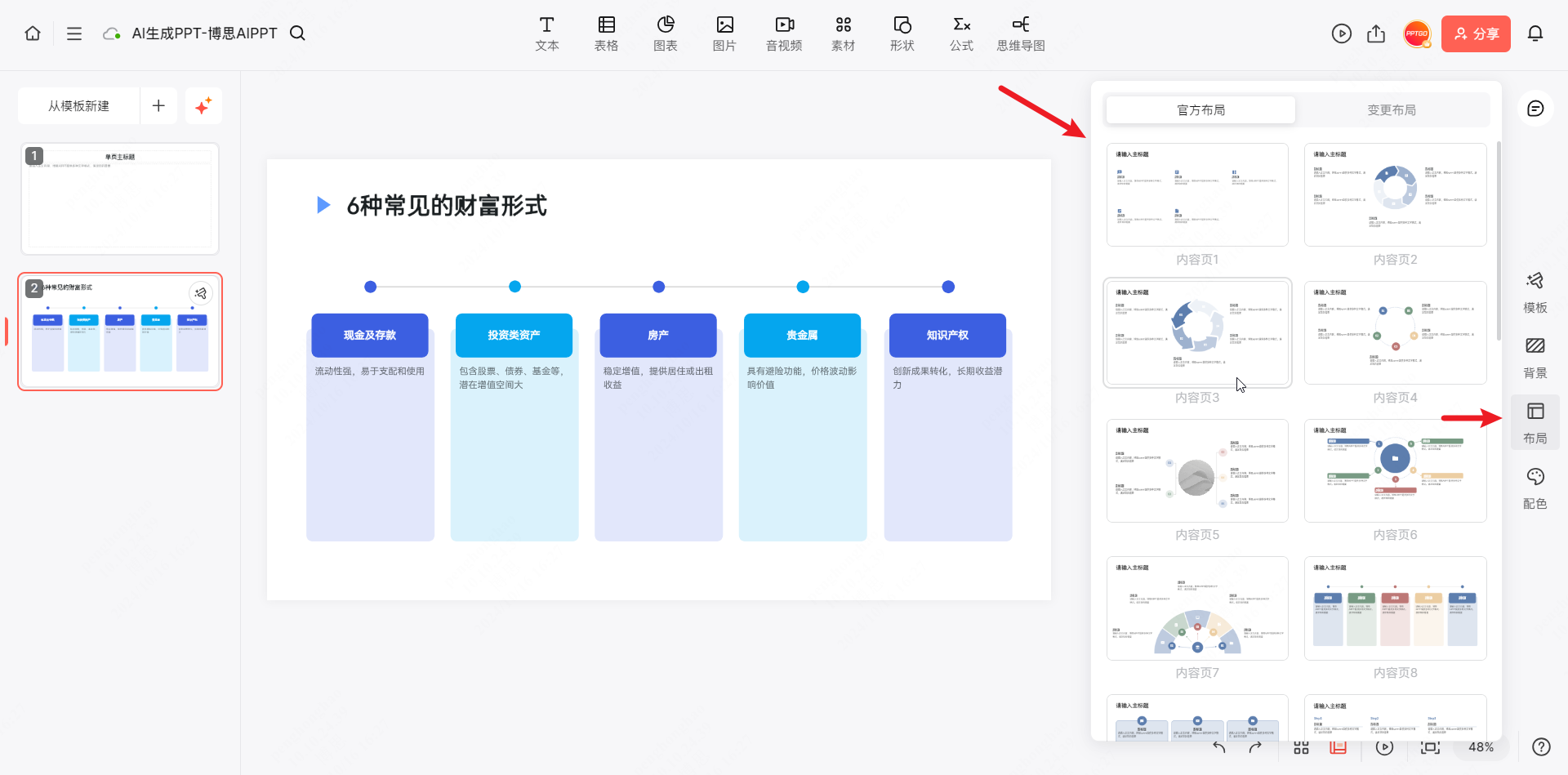Choose the 内容页5 layout
Image resolution: width=1568 pixels, height=775 pixels.
1197,470
